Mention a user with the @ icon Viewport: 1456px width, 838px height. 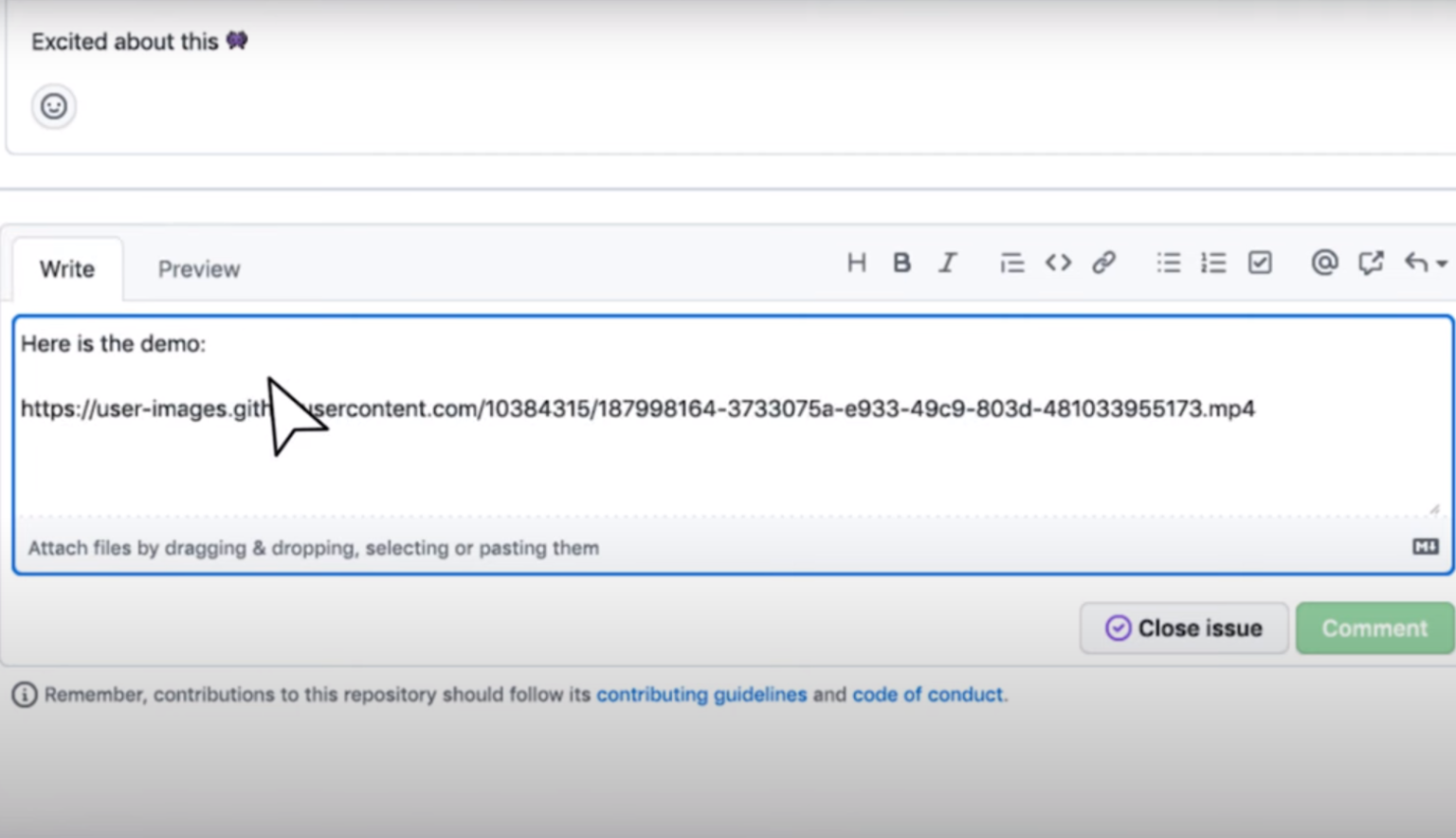(1324, 263)
